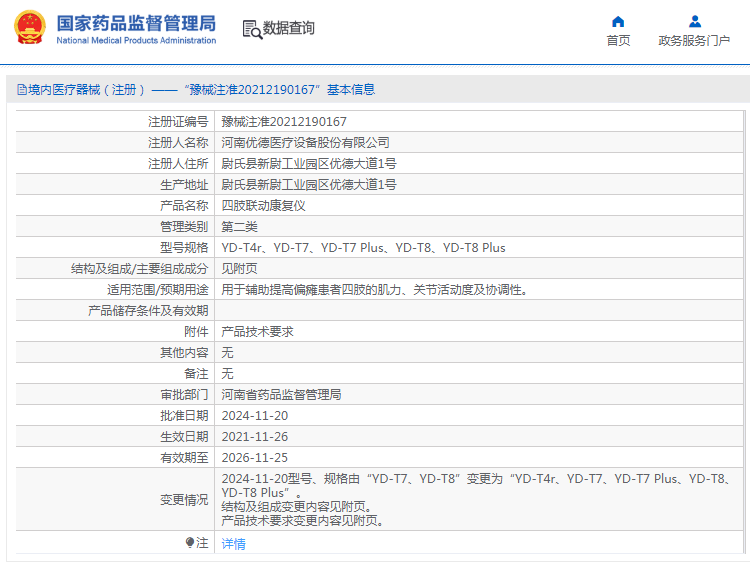
Task: Click the 审批部门 label
Action: pyautogui.click(x=184, y=395)
